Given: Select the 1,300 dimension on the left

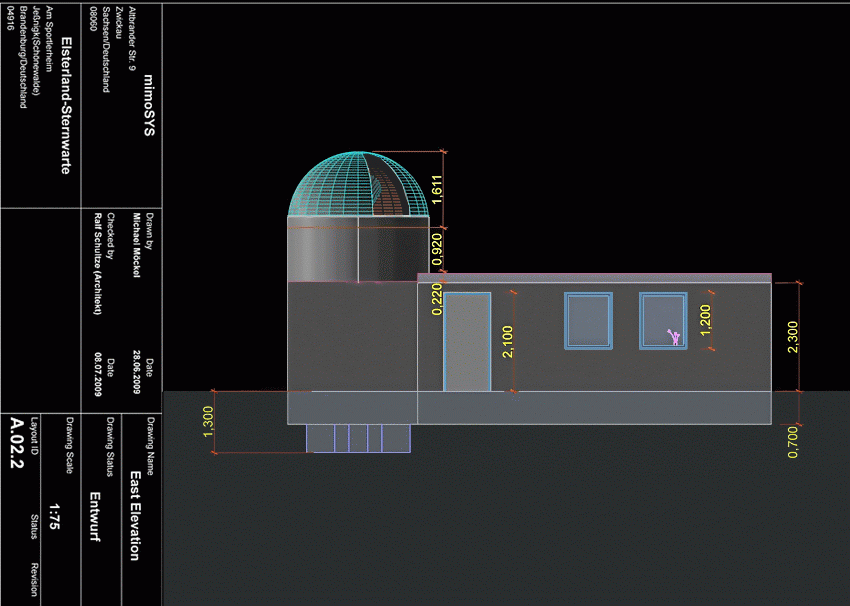Looking at the screenshot, I should click(208, 421).
